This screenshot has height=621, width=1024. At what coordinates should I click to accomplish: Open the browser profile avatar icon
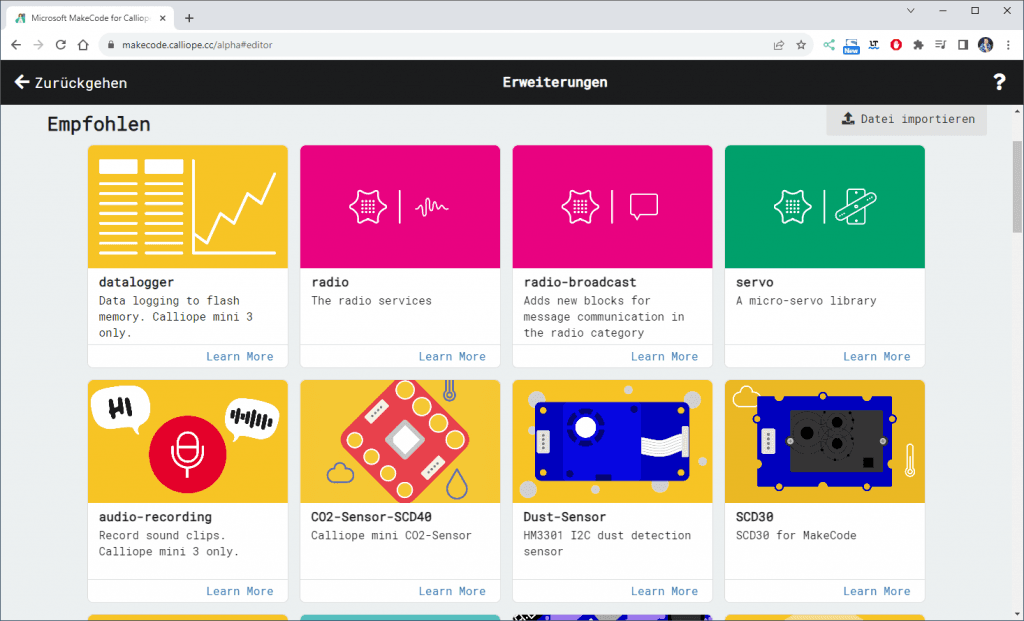(x=985, y=45)
